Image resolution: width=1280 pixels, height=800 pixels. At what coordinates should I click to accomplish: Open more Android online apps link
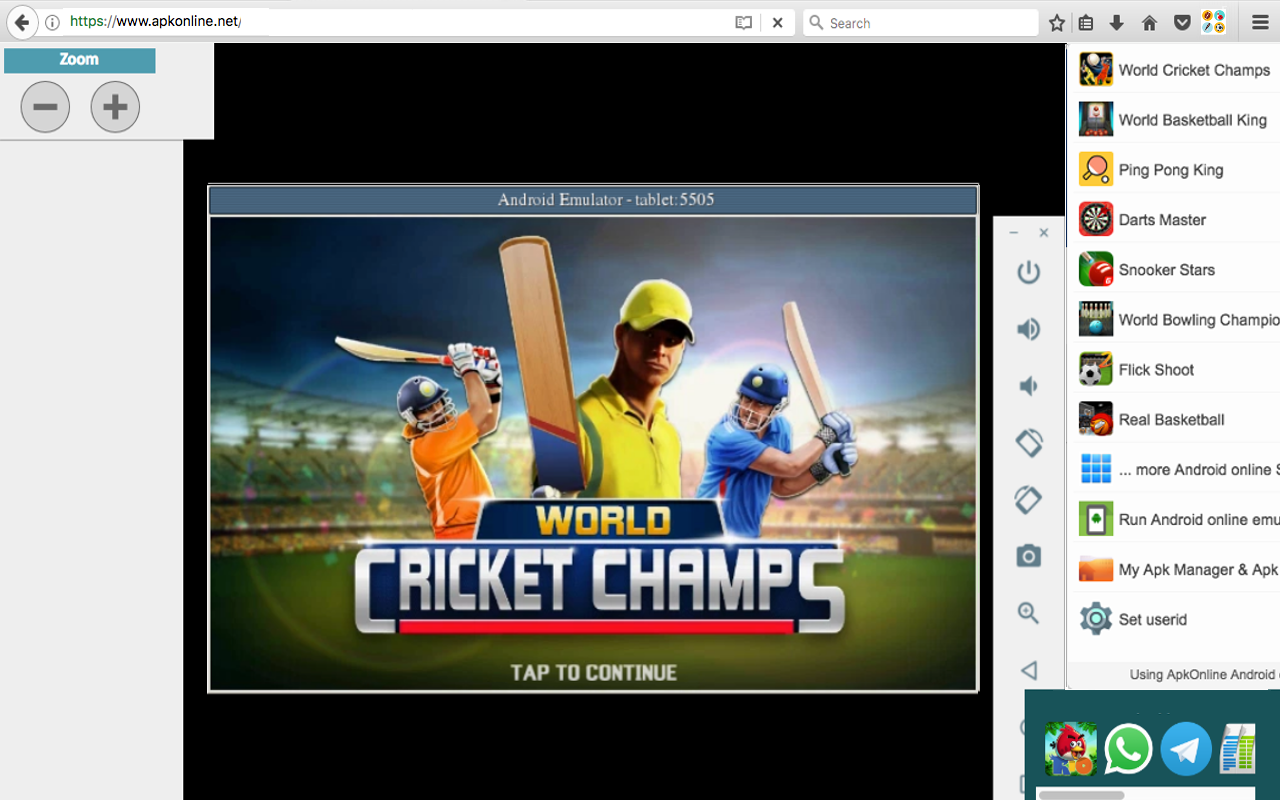[x=1199, y=470]
